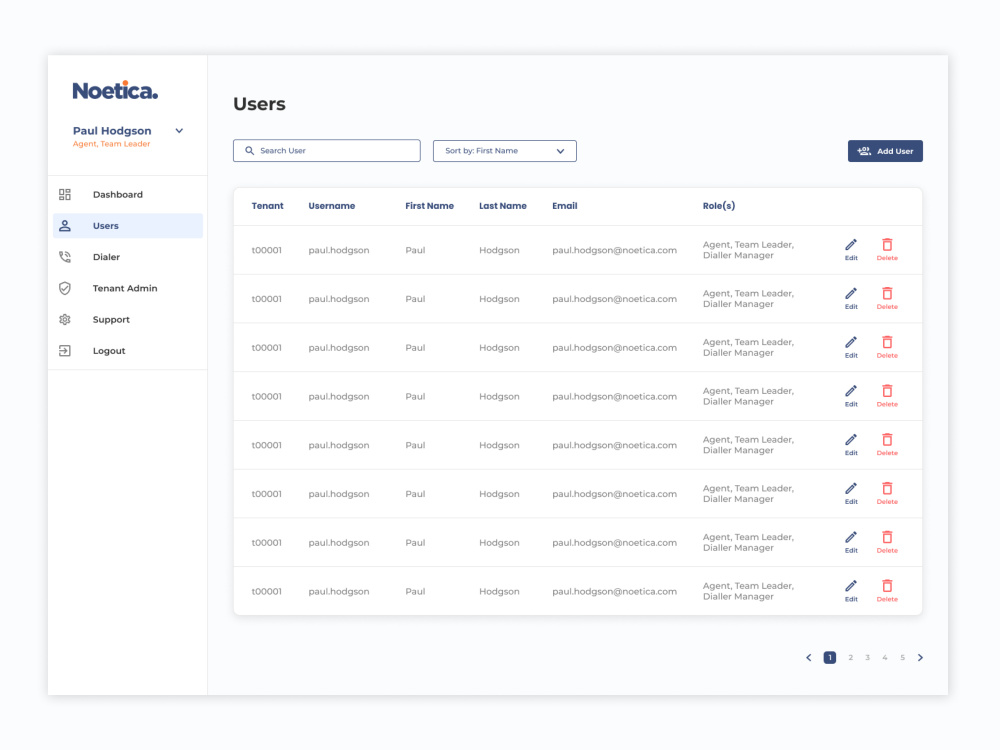
Task: Open Edit for the fourth table row
Action: (x=851, y=395)
